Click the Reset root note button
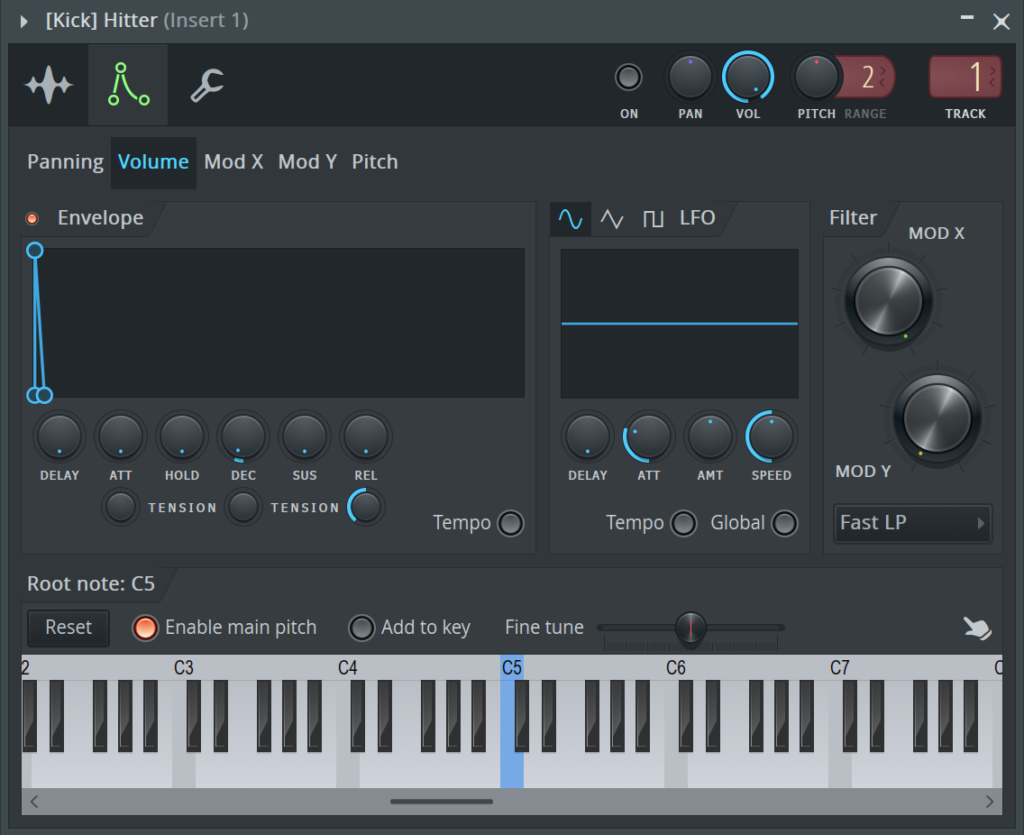The height and width of the screenshot is (835, 1024). coord(69,627)
